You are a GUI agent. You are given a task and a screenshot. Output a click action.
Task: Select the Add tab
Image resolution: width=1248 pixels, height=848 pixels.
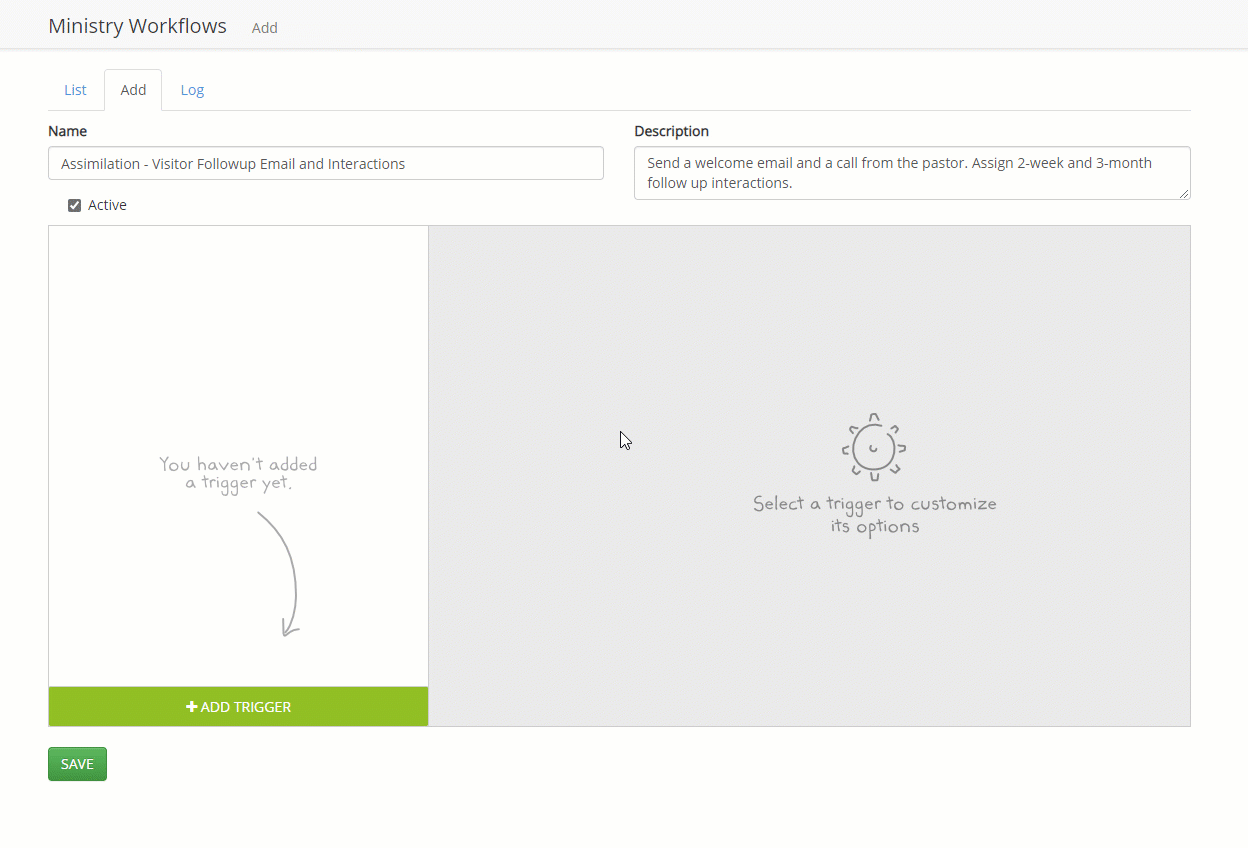pos(133,90)
